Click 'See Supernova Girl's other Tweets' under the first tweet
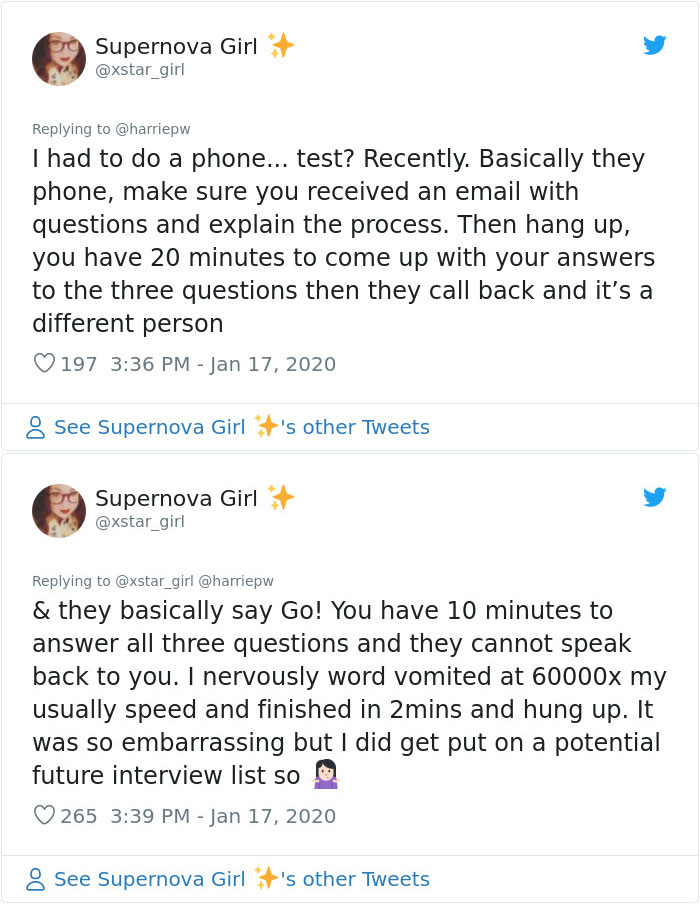Screen dimensions: 700x904 click(x=243, y=427)
